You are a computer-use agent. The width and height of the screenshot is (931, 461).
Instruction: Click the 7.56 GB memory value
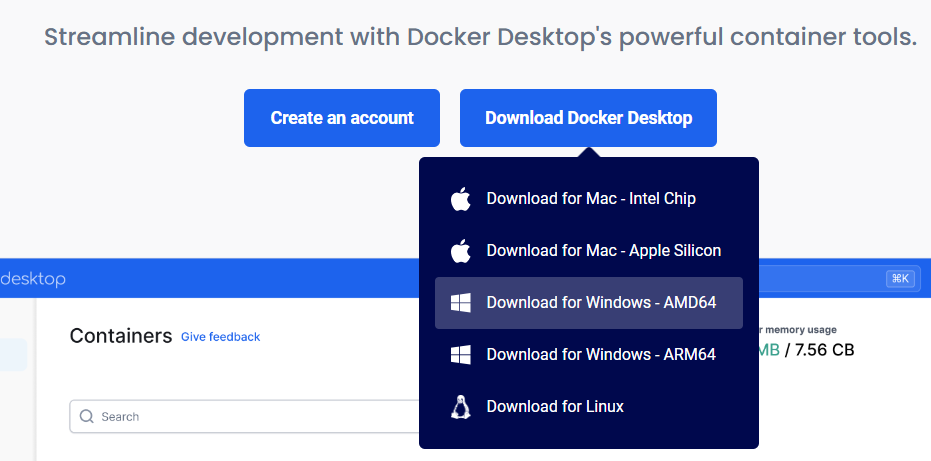pos(824,350)
